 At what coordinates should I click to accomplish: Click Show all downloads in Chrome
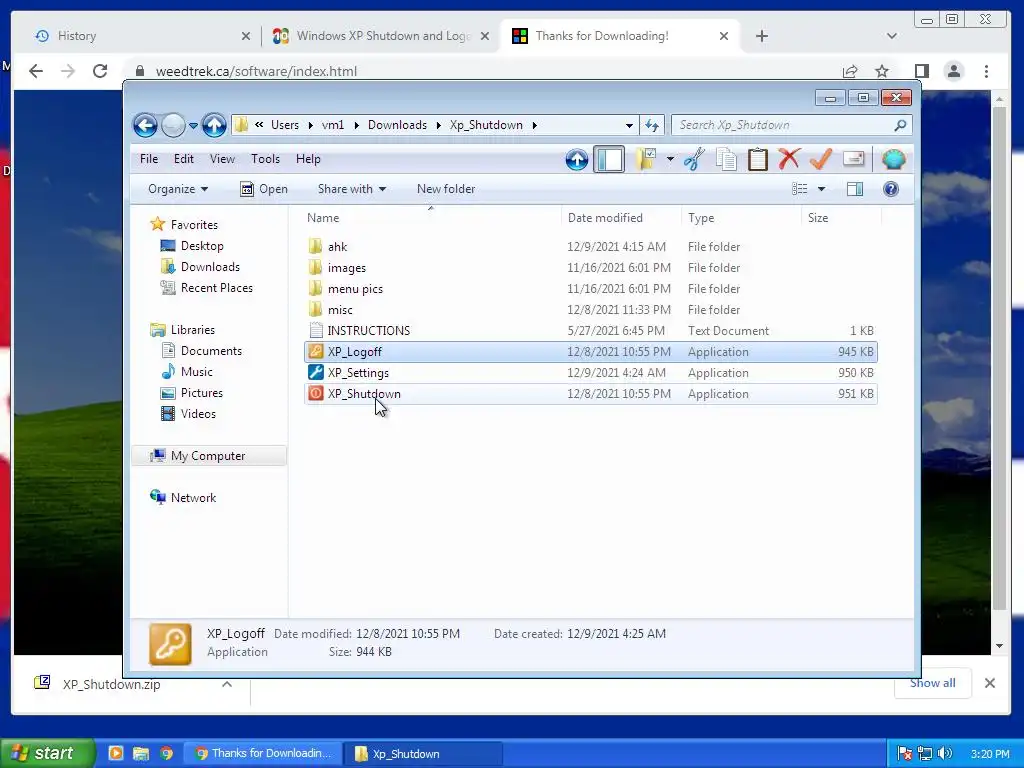(x=933, y=683)
